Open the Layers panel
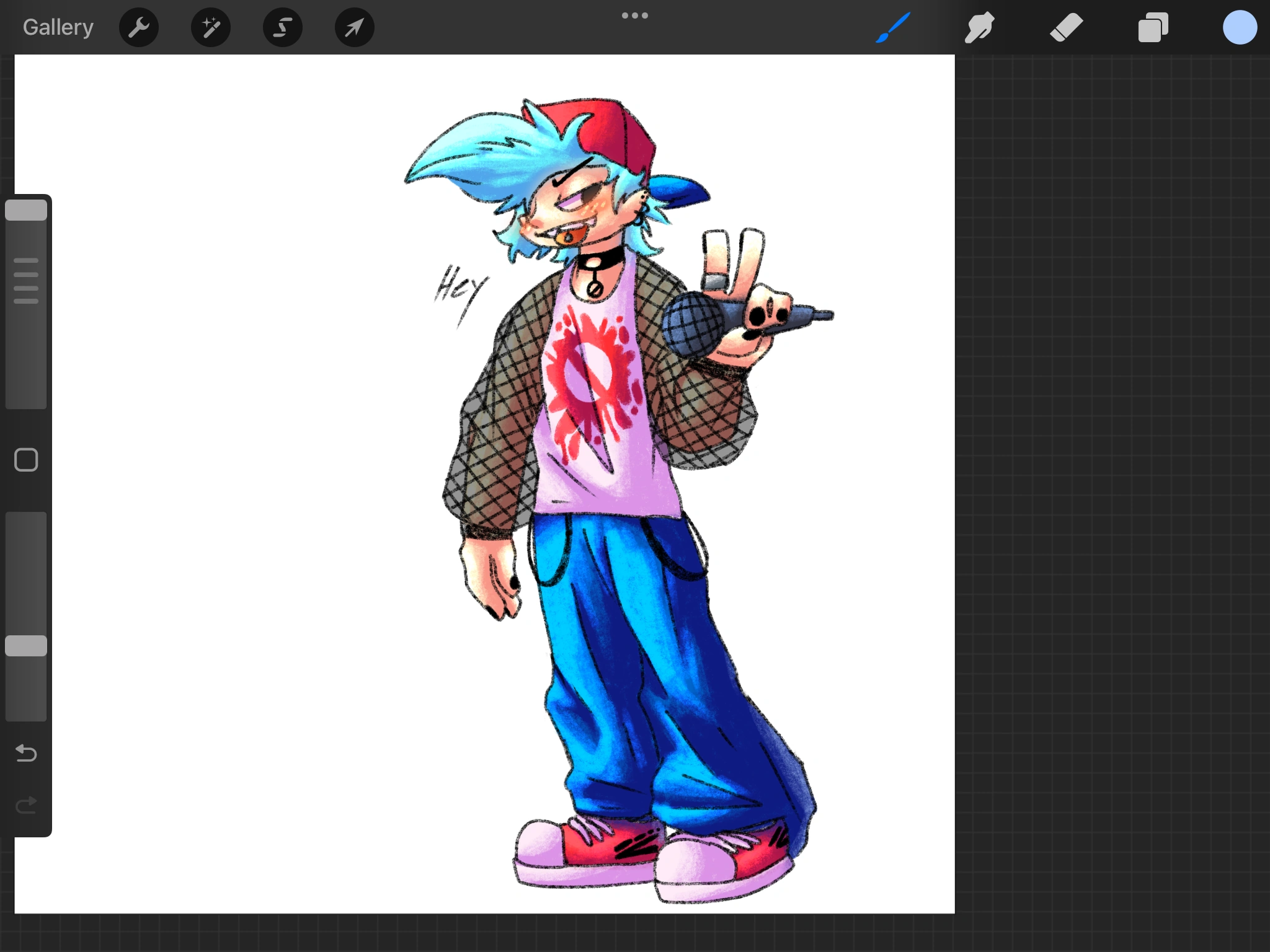Viewport: 1270px width, 952px height. [x=1153, y=28]
